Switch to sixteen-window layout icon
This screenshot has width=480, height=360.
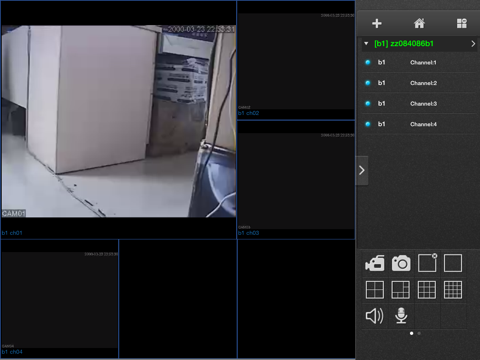[453, 290]
